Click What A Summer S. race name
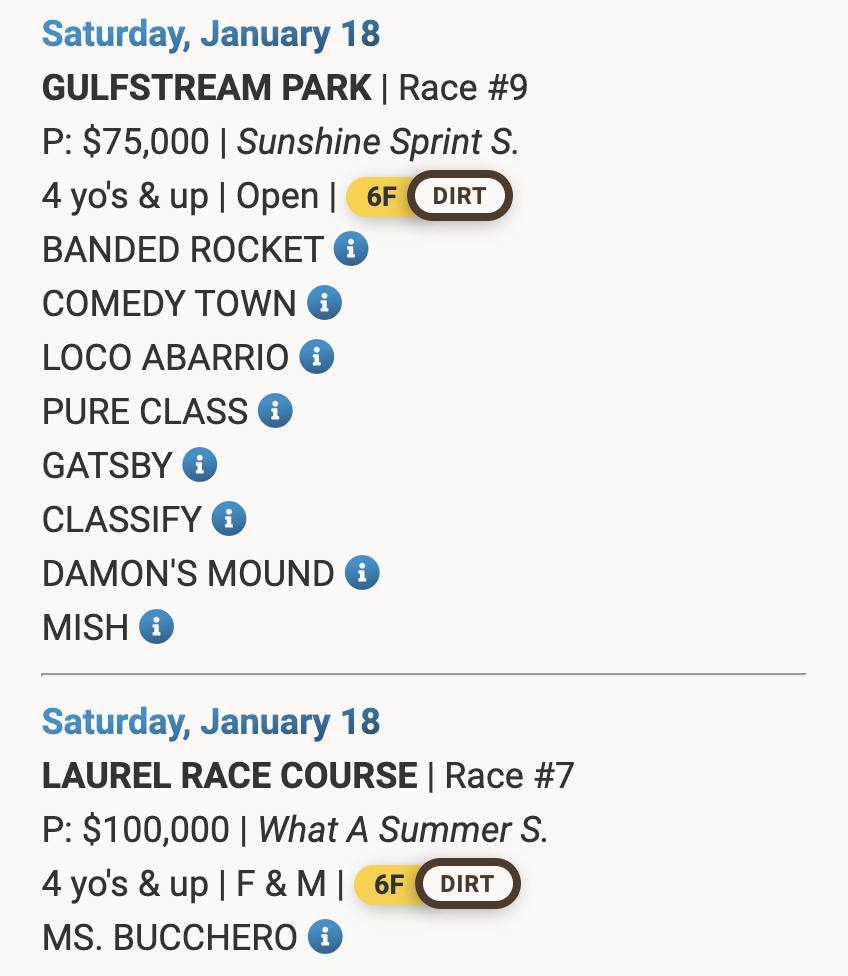 [x=403, y=830]
